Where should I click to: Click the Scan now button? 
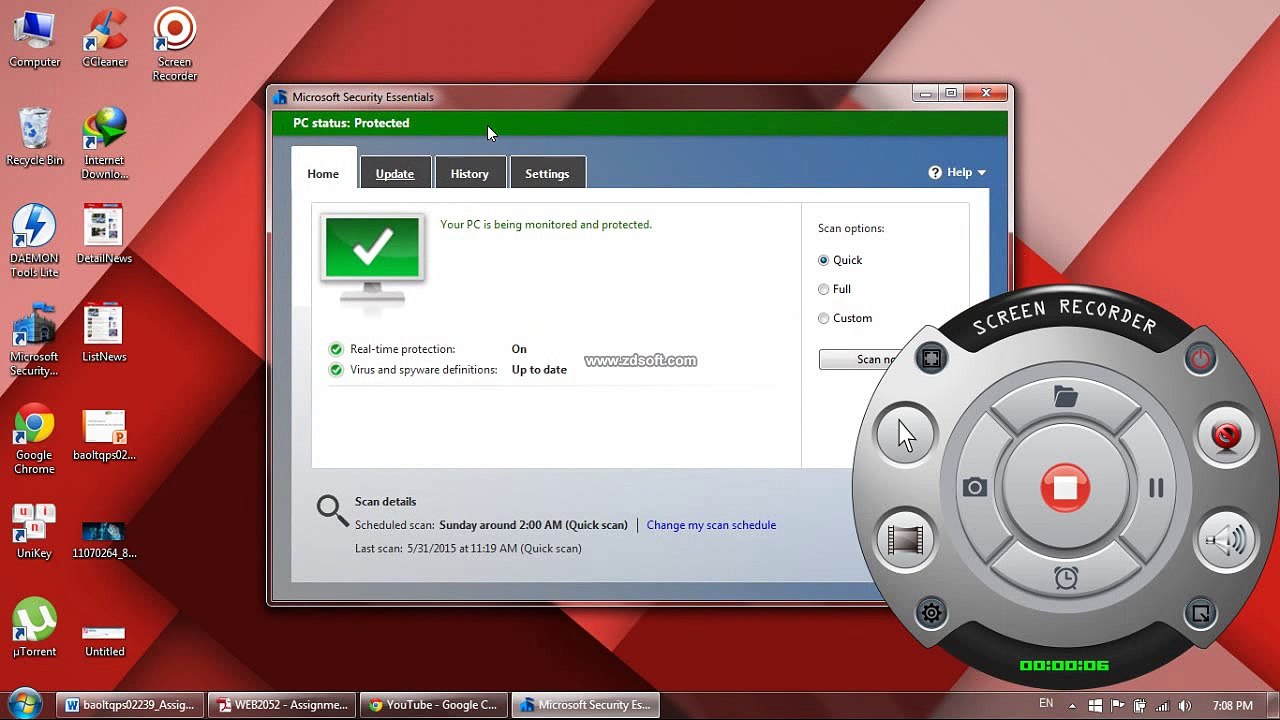pyautogui.click(x=857, y=360)
